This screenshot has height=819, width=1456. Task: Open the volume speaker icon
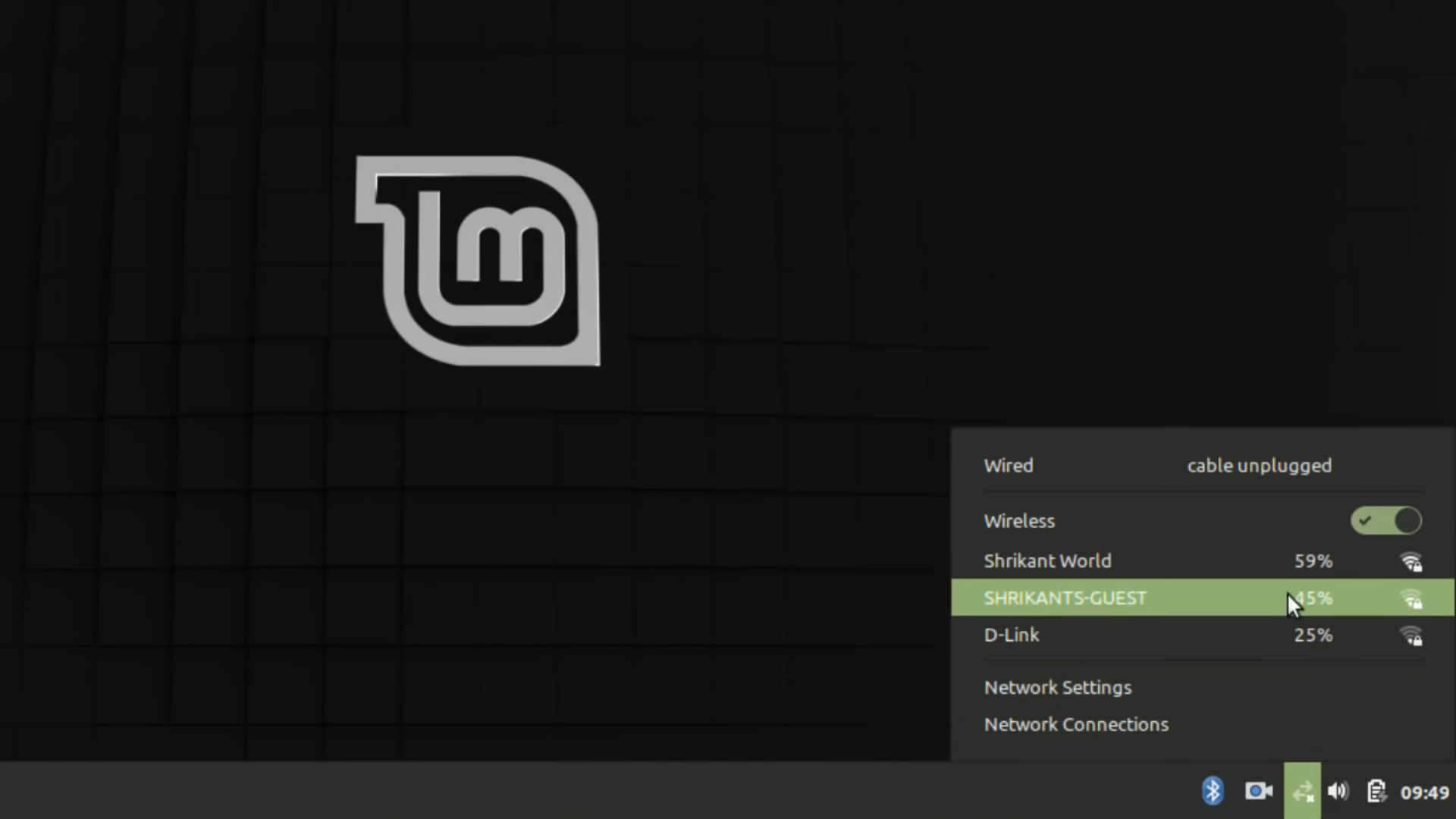[x=1338, y=791]
